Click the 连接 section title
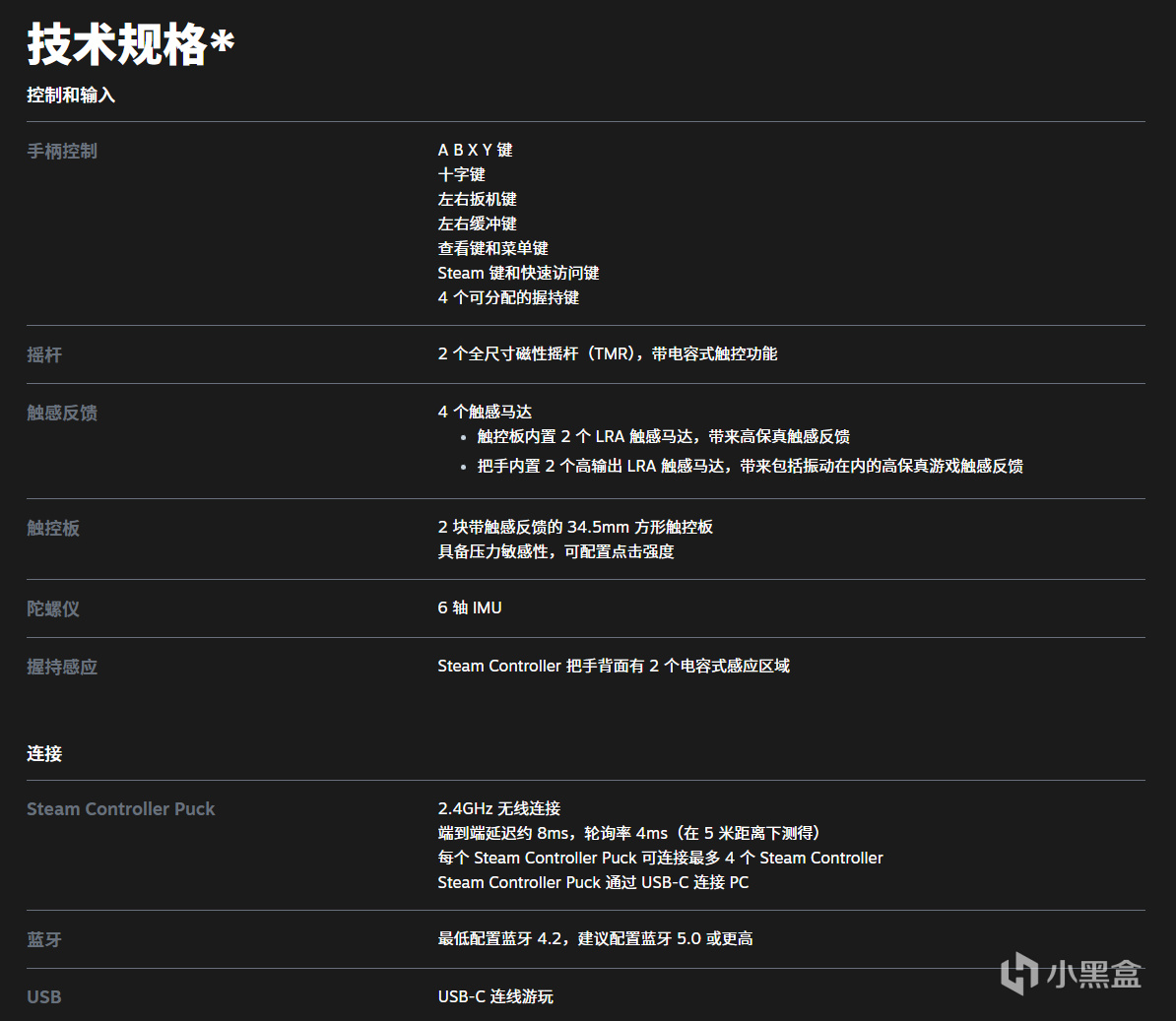Viewport: 1176px width, 1021px height. [x=44, y=754]
